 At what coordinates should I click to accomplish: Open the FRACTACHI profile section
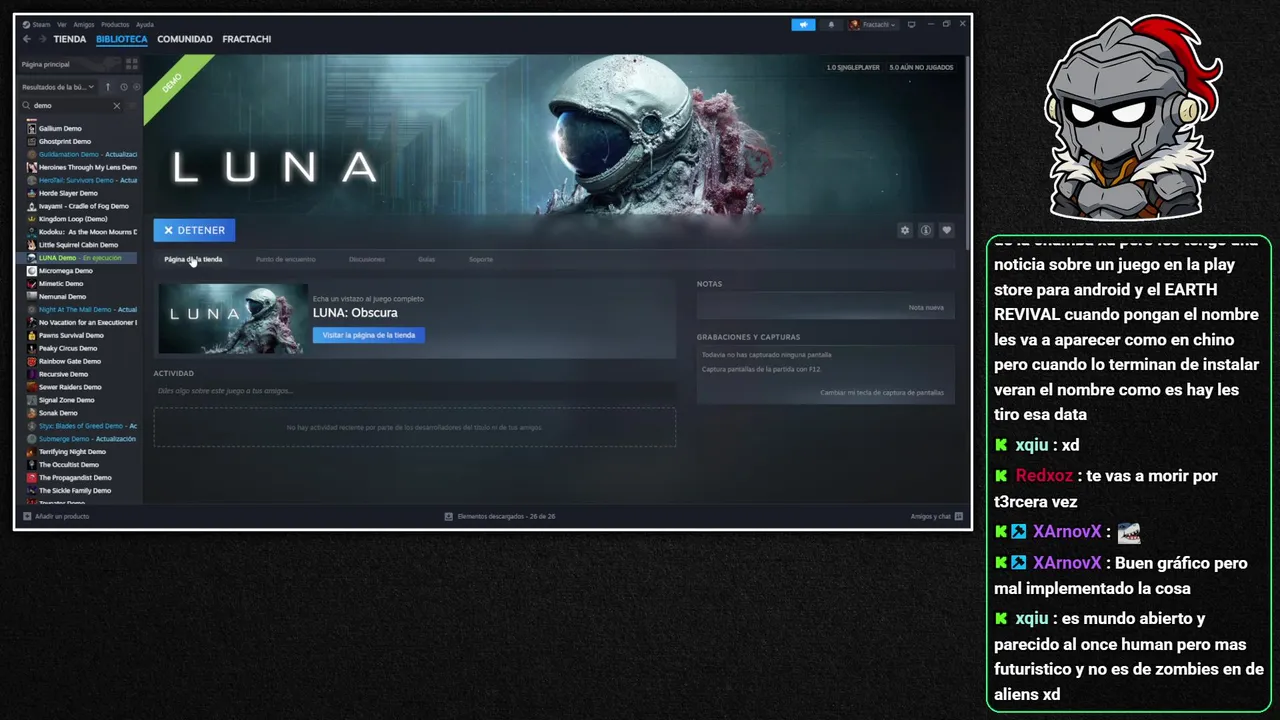pyautogui.click(x=246, y=39)
